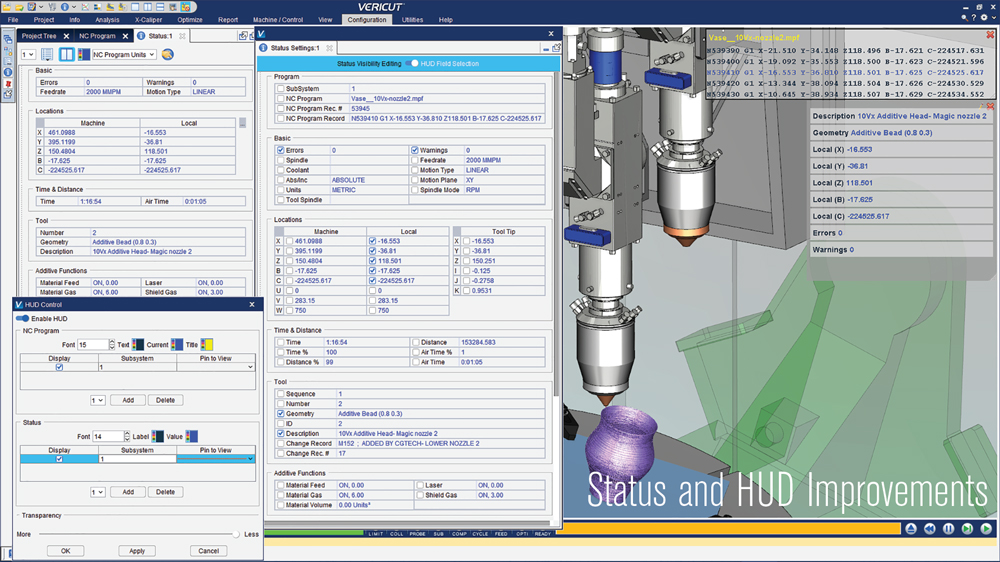Click OK in the HUD Control dialog
This screenshot has height=562, width=1000.
coord(66,551)
